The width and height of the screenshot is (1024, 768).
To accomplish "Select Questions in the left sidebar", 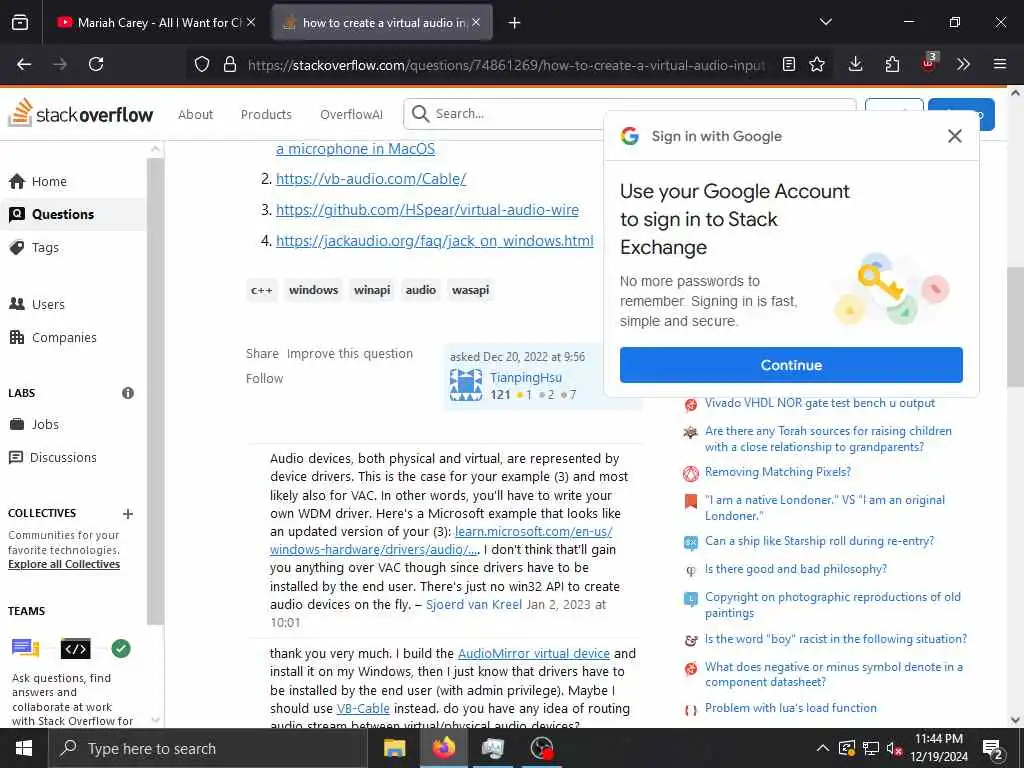I will tap(73, 214).
